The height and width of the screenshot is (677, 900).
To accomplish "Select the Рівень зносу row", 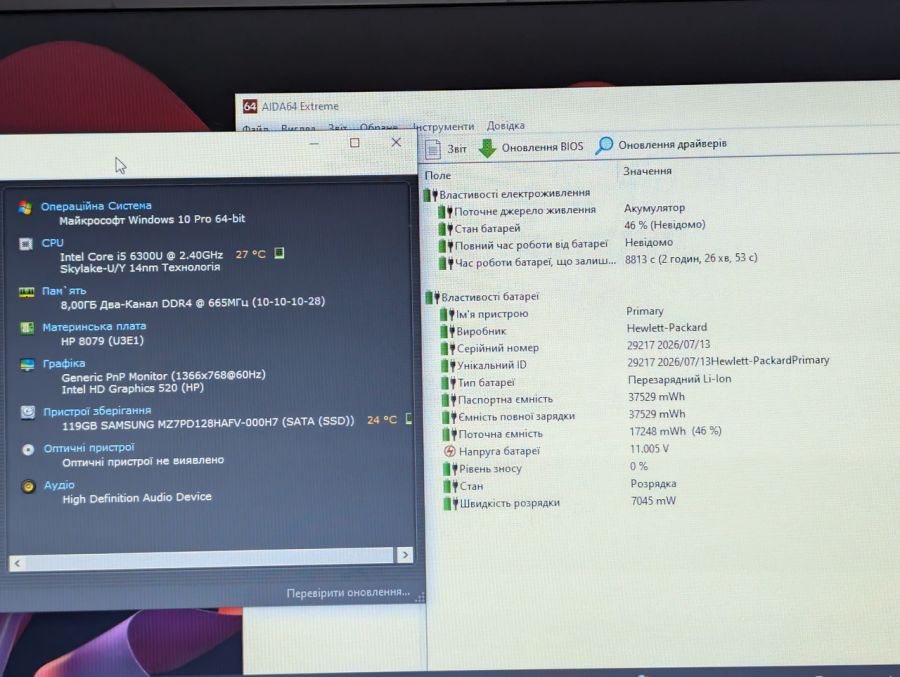I will pyautogui.click(x=483, y=469).
